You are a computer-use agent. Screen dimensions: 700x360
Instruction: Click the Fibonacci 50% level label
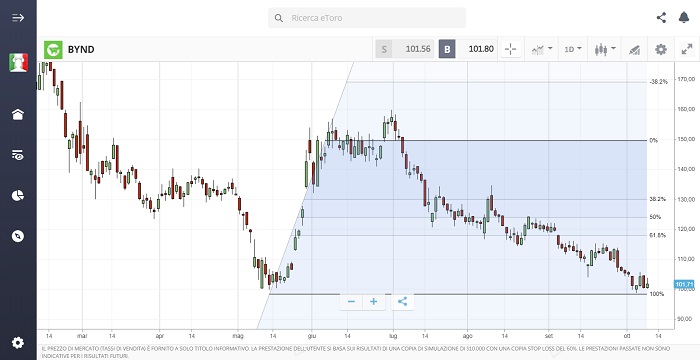point(655,217)
